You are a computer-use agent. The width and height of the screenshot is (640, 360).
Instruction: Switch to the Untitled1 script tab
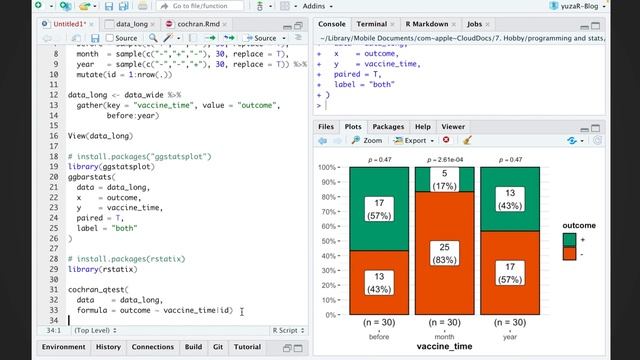(x=69, y=24)
